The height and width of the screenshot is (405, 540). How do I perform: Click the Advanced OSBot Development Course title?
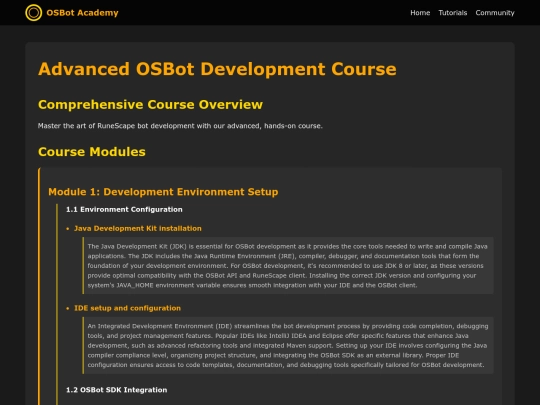pos(217,69)
